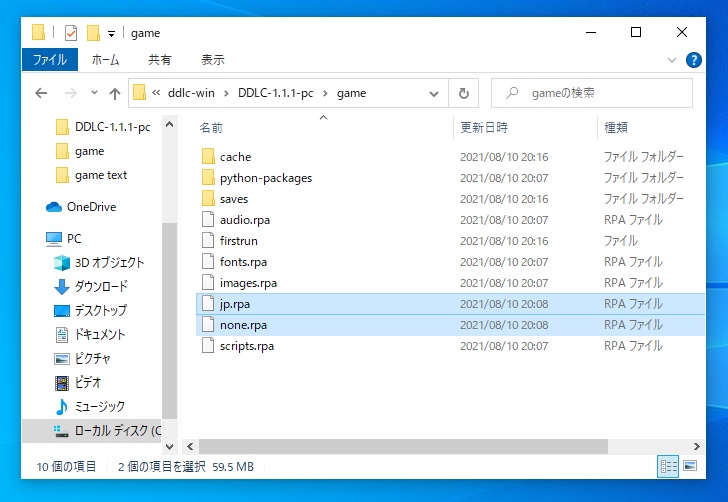Screen dimensions: 728x502
Task: Click the New folder quick access icon
Action: [x=93, y=33]
